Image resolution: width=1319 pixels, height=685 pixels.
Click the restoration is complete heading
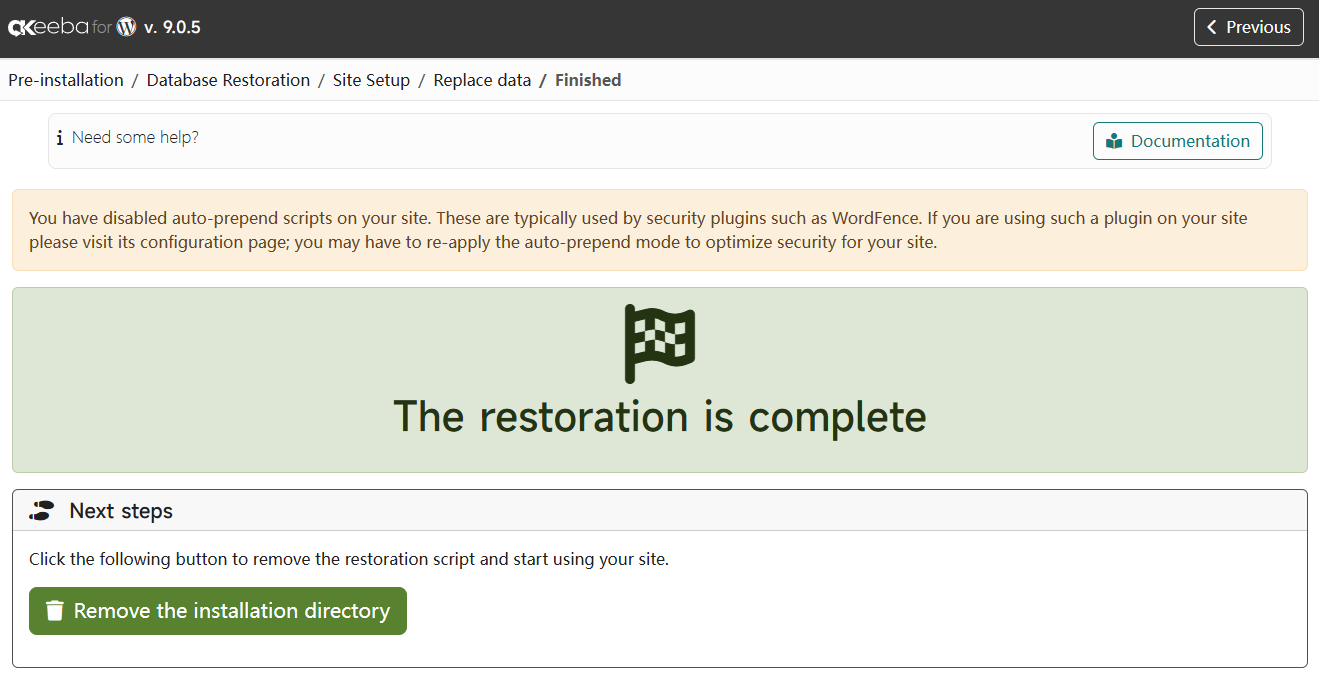(659, 417)
